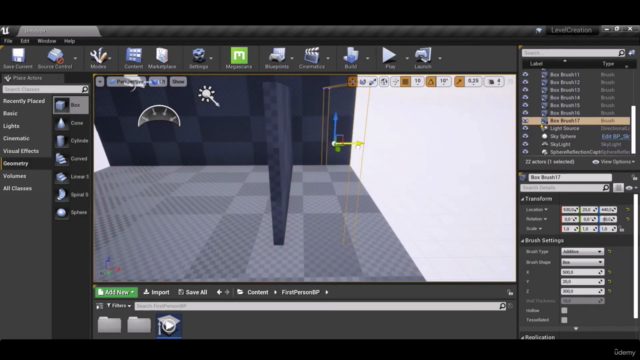Click the Build toolbar icon

[351, 58]
